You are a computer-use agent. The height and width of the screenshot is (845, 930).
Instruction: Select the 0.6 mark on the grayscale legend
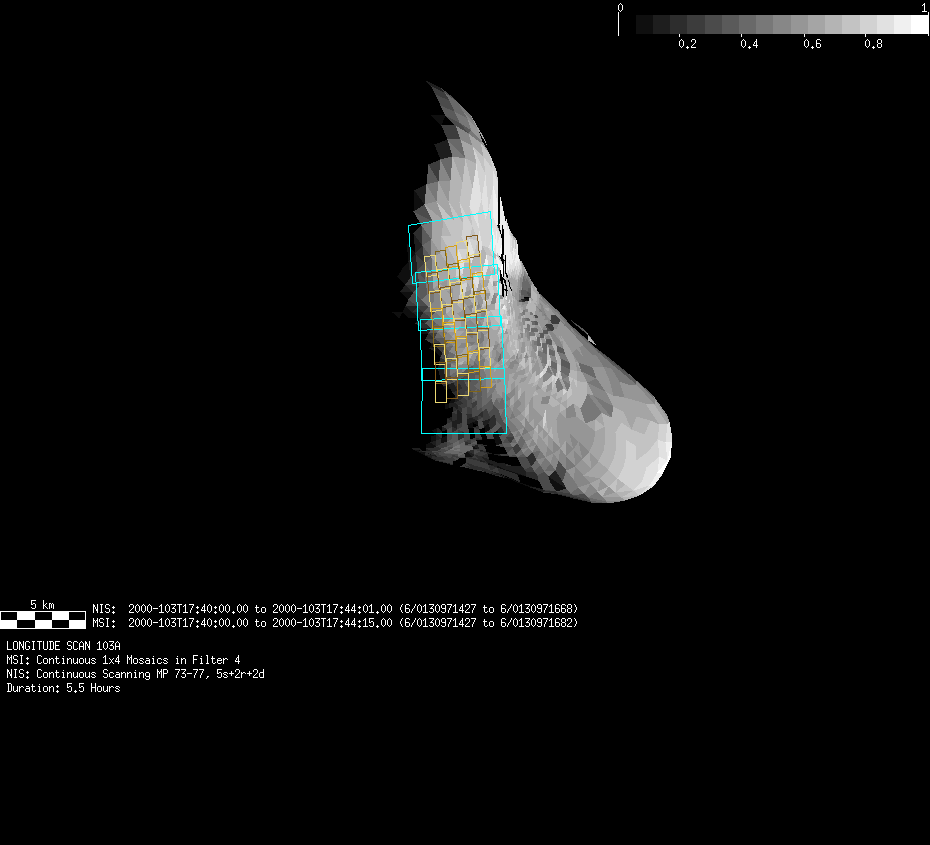pyautogui.click(x=811, y=44)
